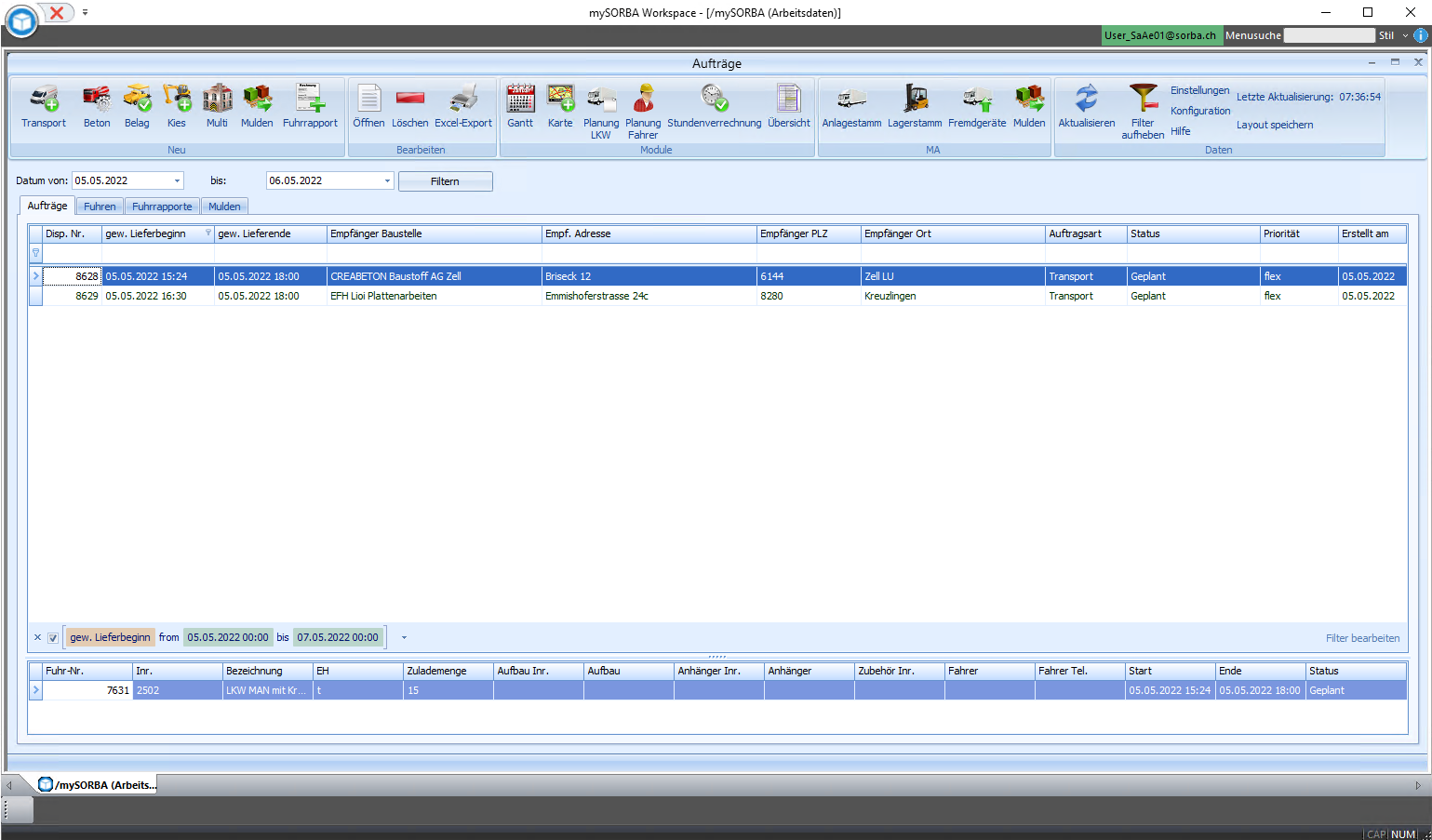The width and height of the screenshot is (1432, 840).
Task: Create a new Mulden order in Neu group
Action: (x=257, y=107)
